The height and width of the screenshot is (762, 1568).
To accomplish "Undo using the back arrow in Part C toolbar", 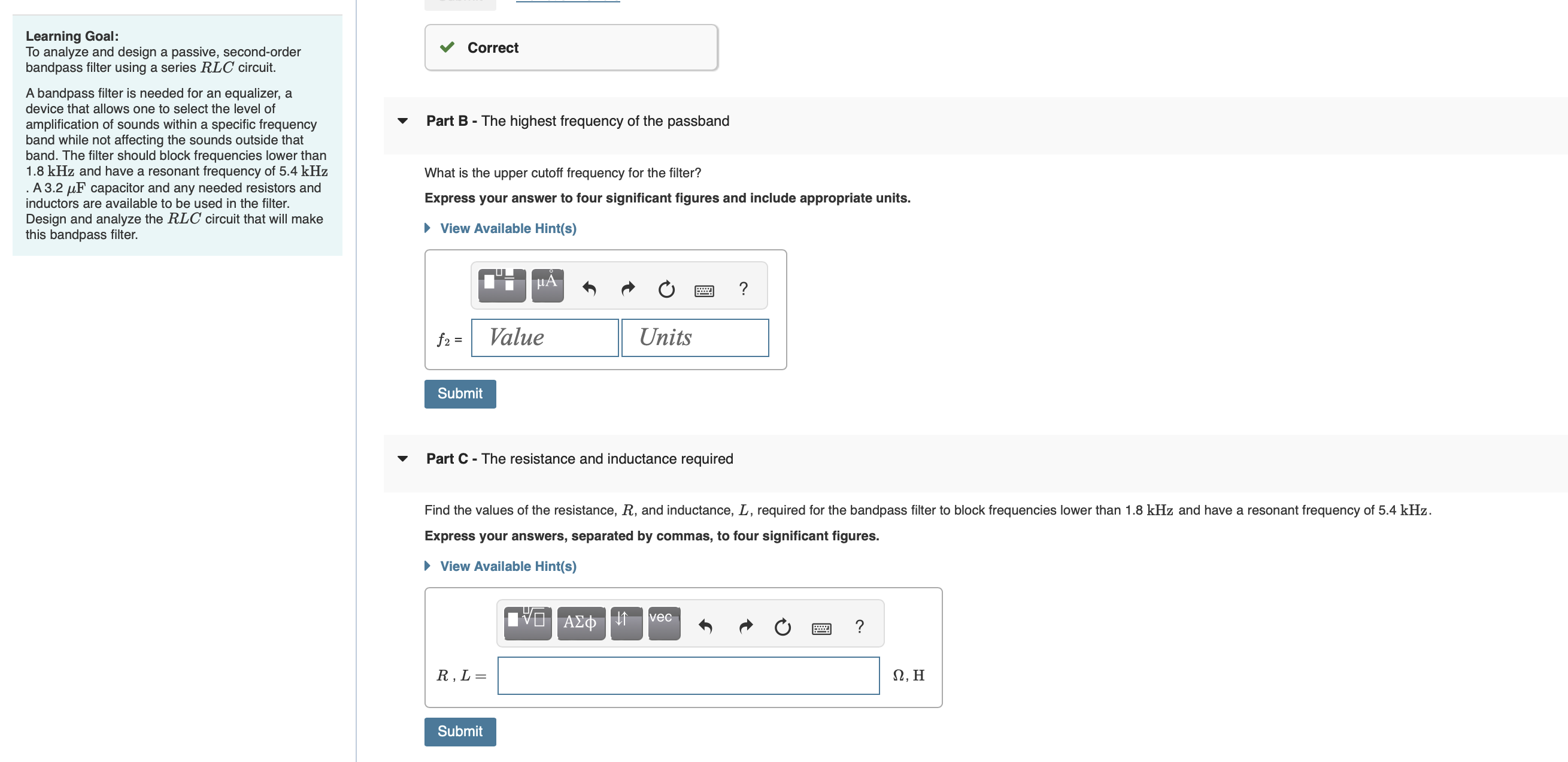I will pyautogui.click(x=706, y=625).
